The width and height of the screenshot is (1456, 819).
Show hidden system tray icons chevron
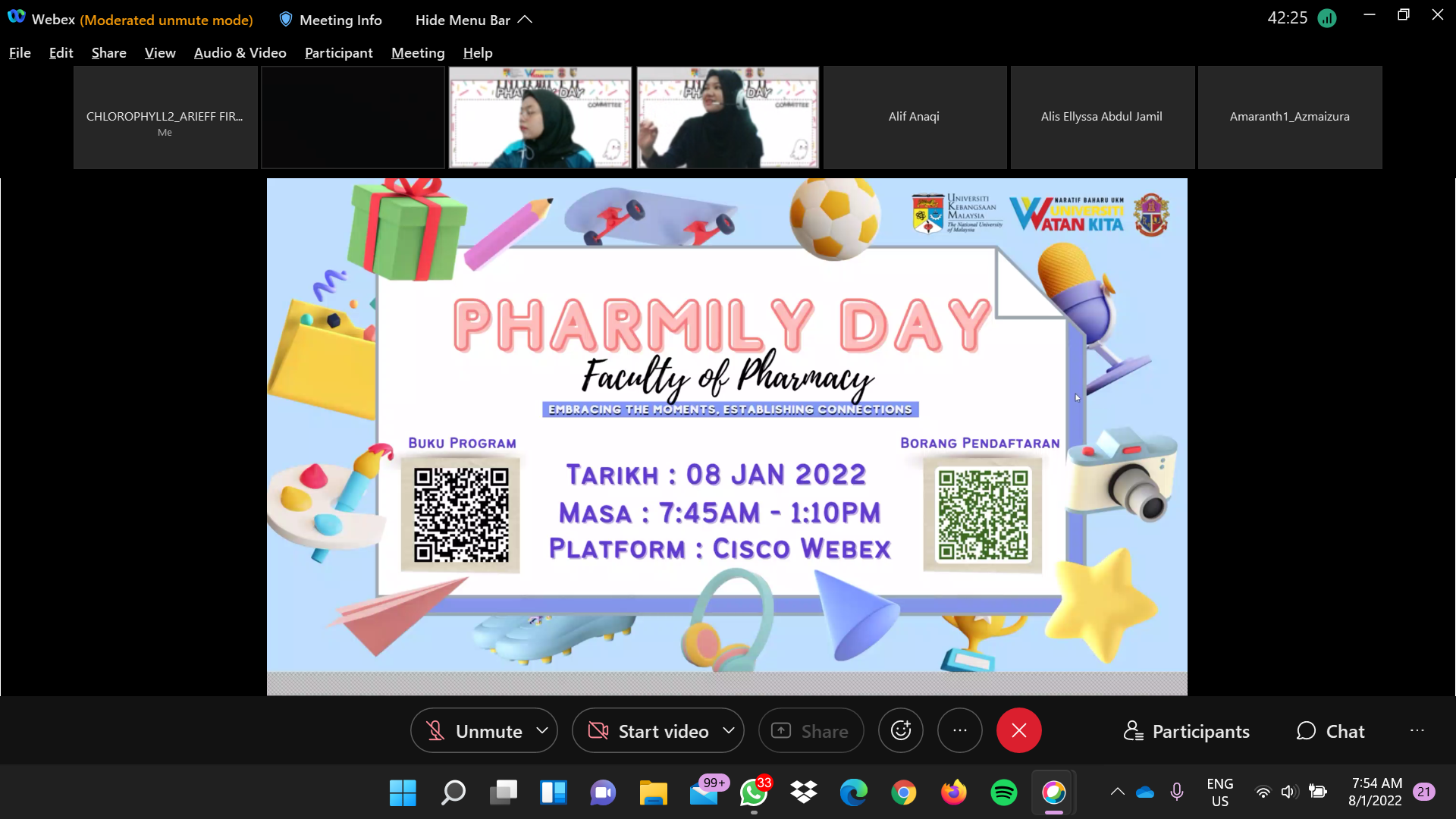pyautogui.click(x=1117, y=792)
